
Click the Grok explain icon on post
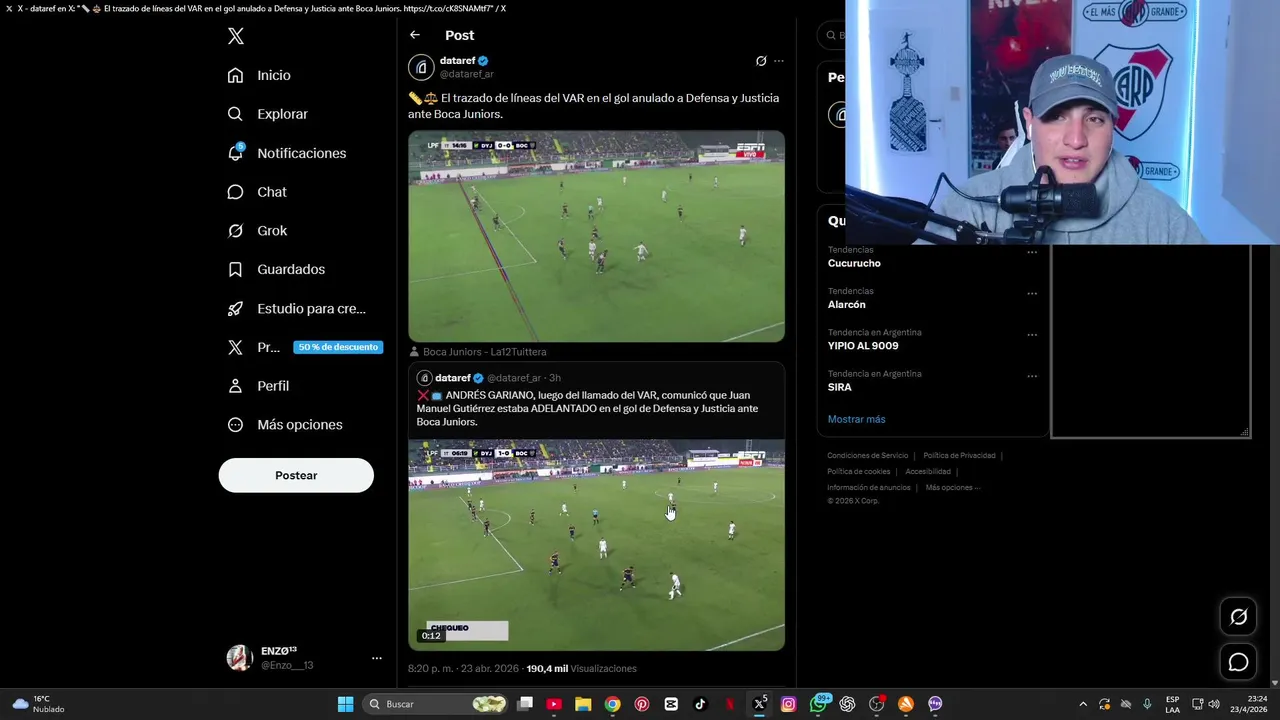coord(761,61)
